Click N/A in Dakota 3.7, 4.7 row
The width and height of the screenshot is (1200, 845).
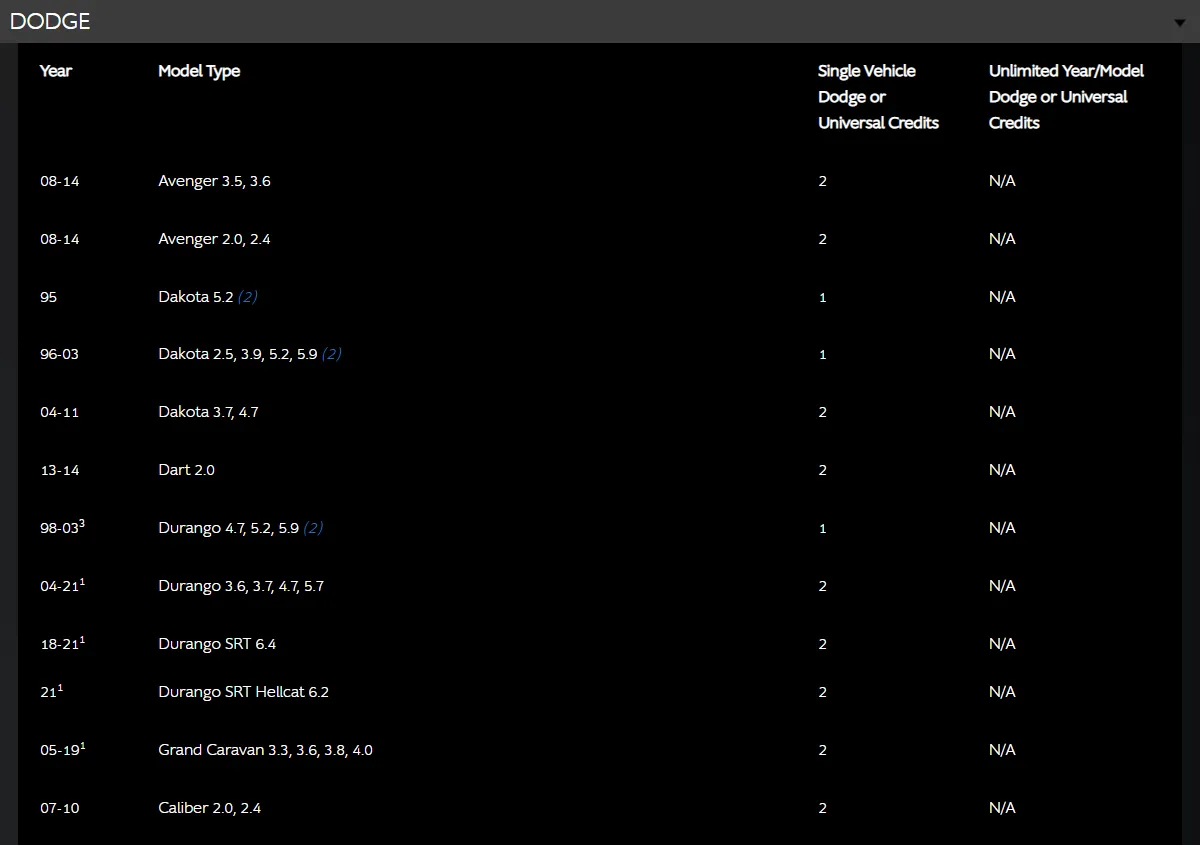coord(1002,412)
